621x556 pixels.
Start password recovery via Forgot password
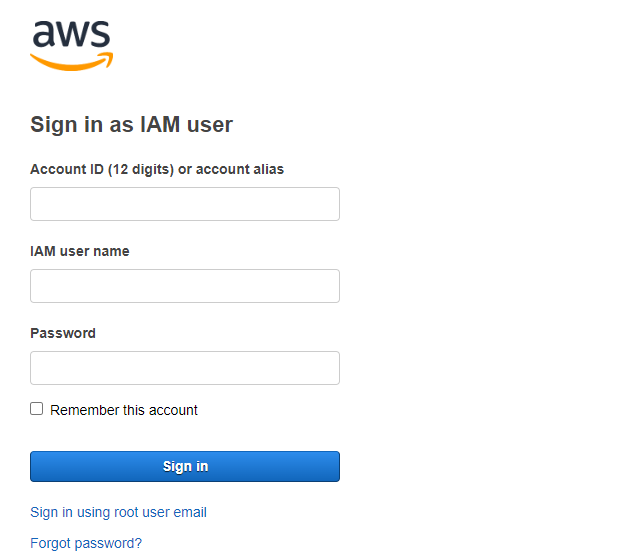(86, 543)
